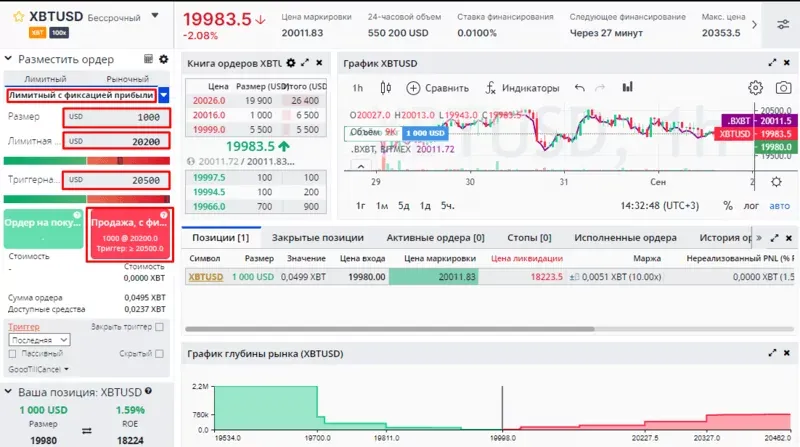Open the order type dropdown arrow
The height and width of the screenshot is (447, 800).
pos(163,95)
